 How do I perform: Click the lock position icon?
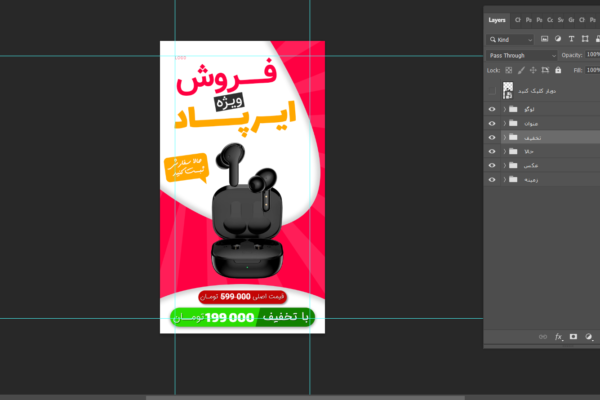pyautogui.click(x=532, y=71)
